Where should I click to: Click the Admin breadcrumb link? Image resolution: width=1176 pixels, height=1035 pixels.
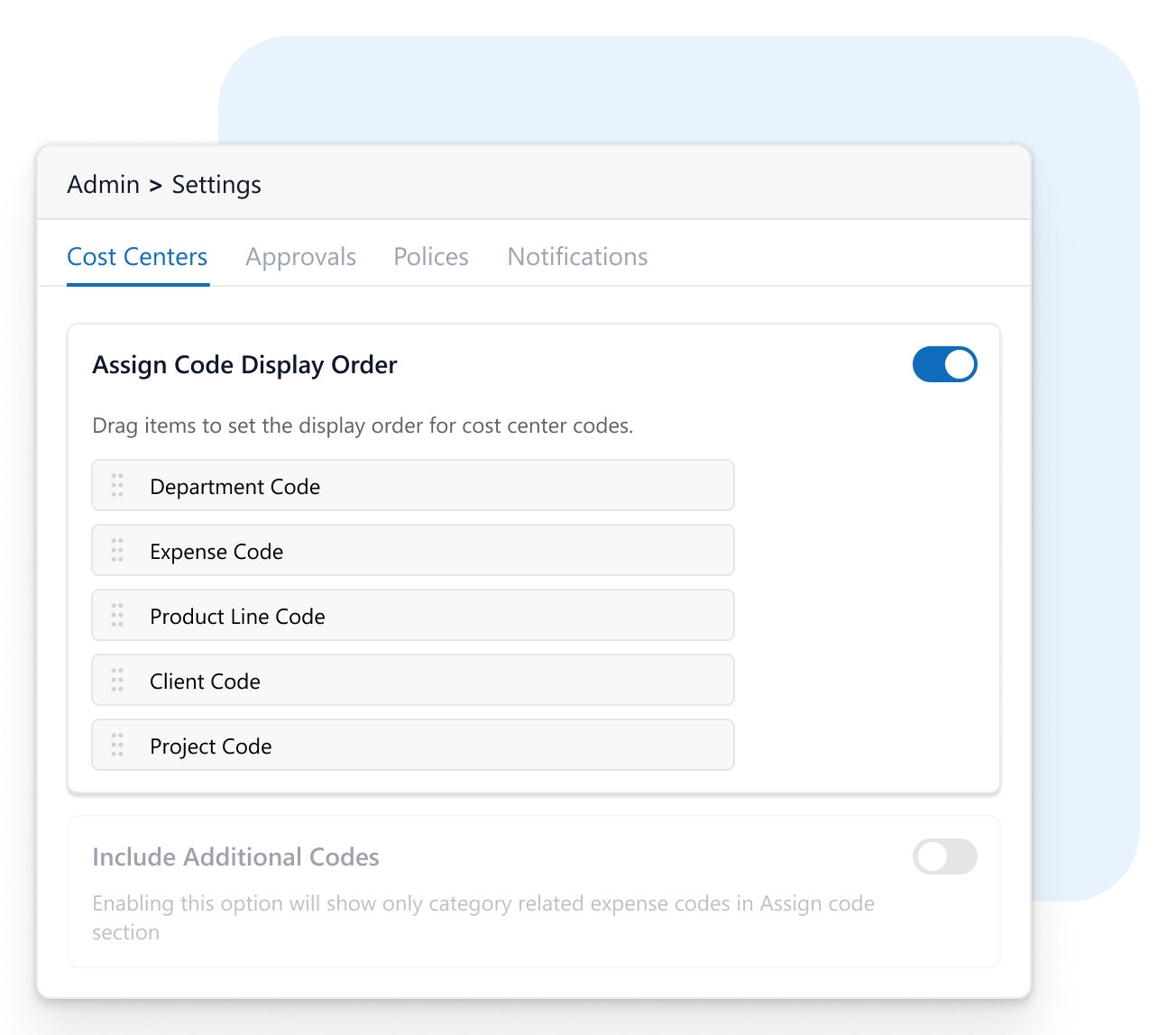104,184
